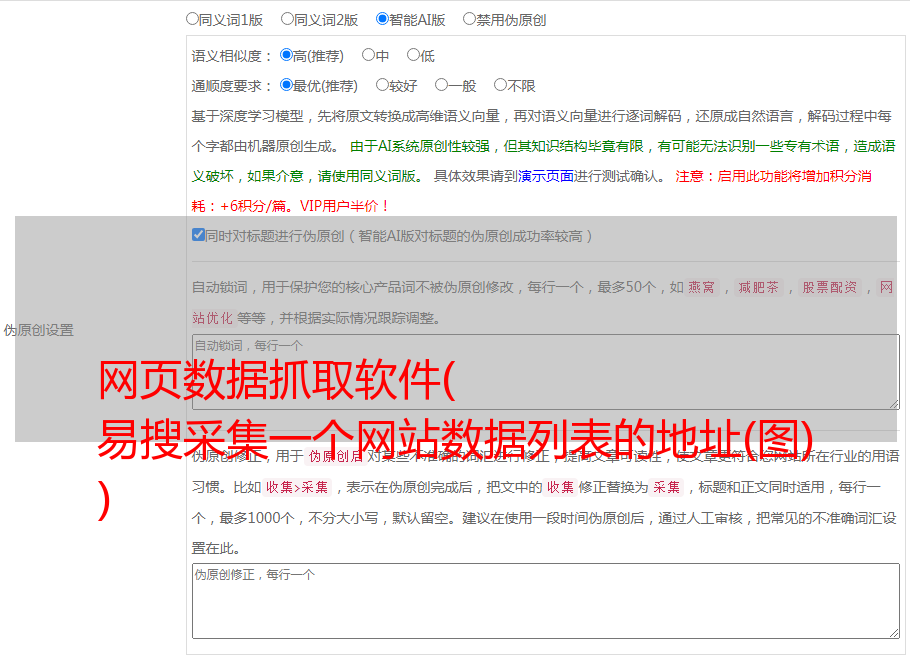Set 语义相似度 to 高(推荐)
The image size is (911, 658).
286,55
